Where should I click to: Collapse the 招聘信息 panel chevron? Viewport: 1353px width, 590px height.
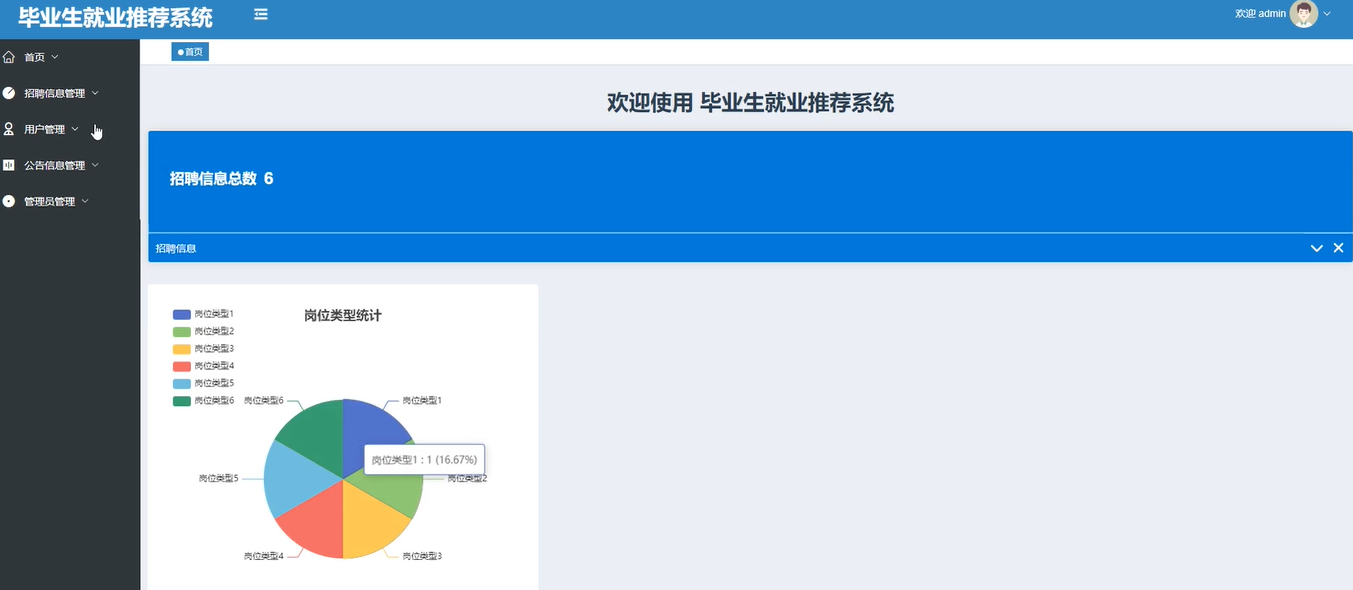1317,248
